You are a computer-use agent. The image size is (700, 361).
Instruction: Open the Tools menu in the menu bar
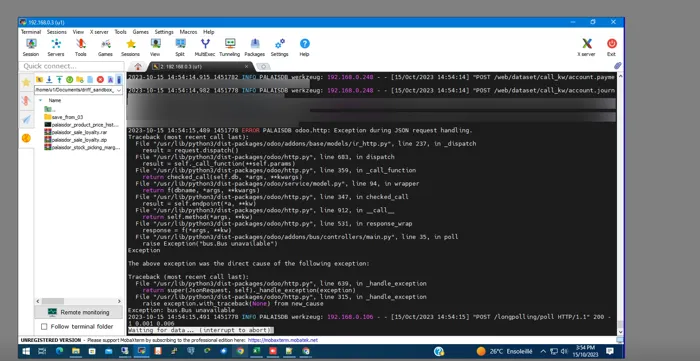(x=121, y=32)
